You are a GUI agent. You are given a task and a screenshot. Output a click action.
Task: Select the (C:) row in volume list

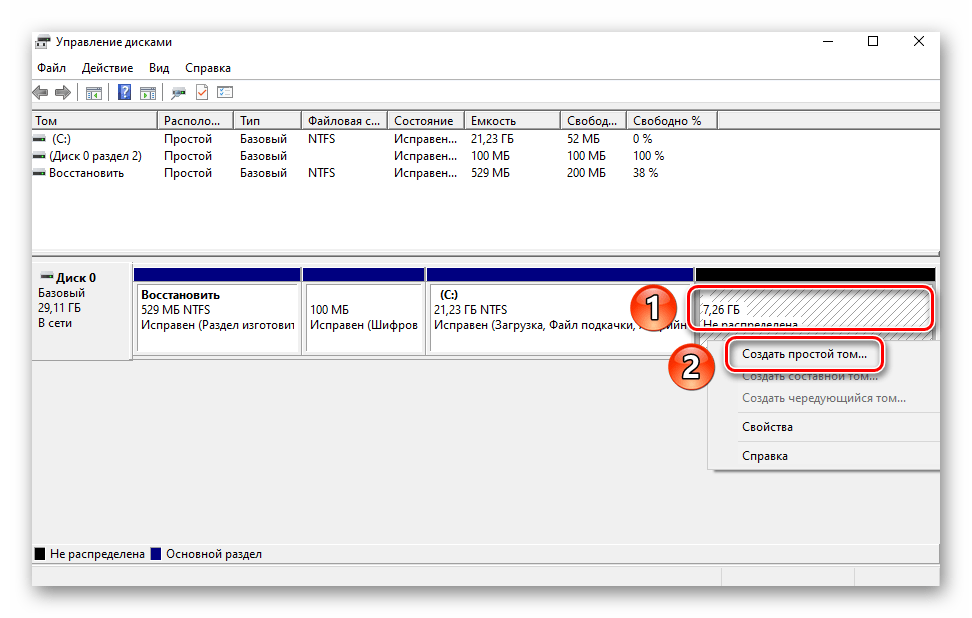(x=61, y=139)
